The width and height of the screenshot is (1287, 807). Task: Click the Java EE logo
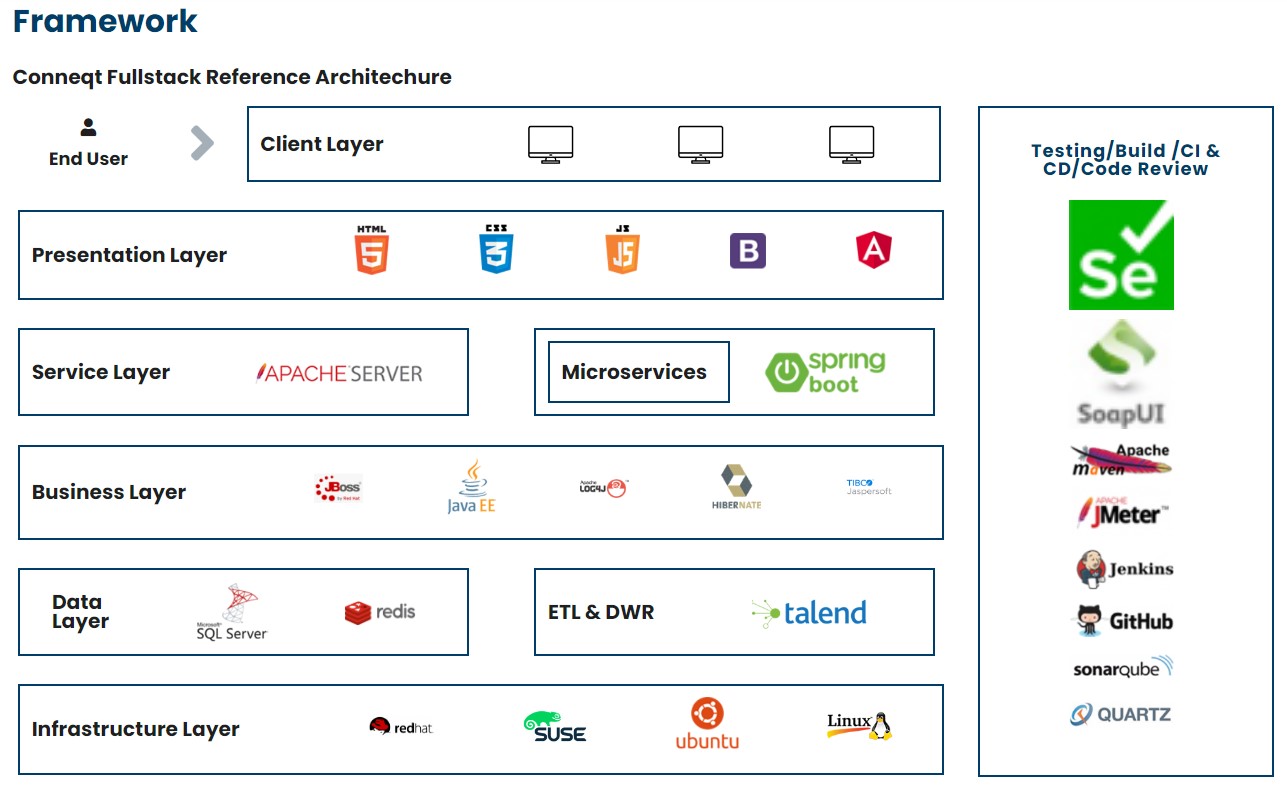click(472, 487)
